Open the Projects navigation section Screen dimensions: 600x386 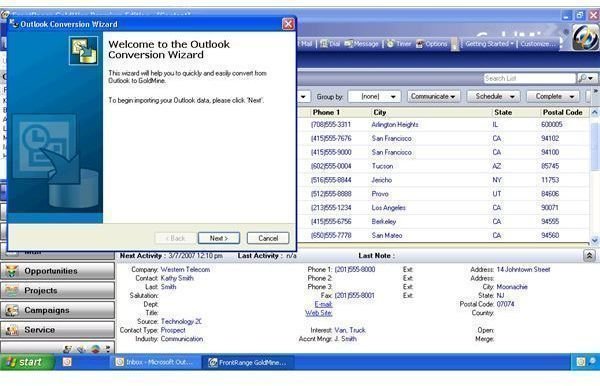coord(57,291)
